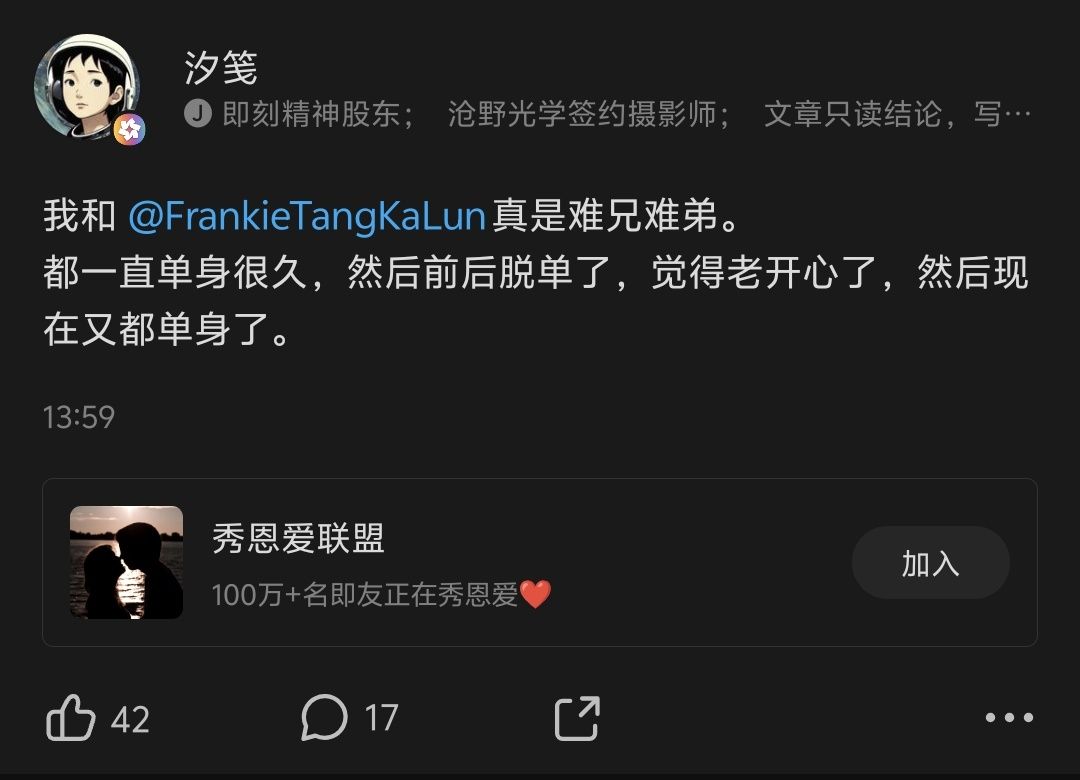Open the 秀恩爱联盟 circle thumbnail
This screenshot has width=1080, height=780.
pyautogui.click(x=126, y=562)
